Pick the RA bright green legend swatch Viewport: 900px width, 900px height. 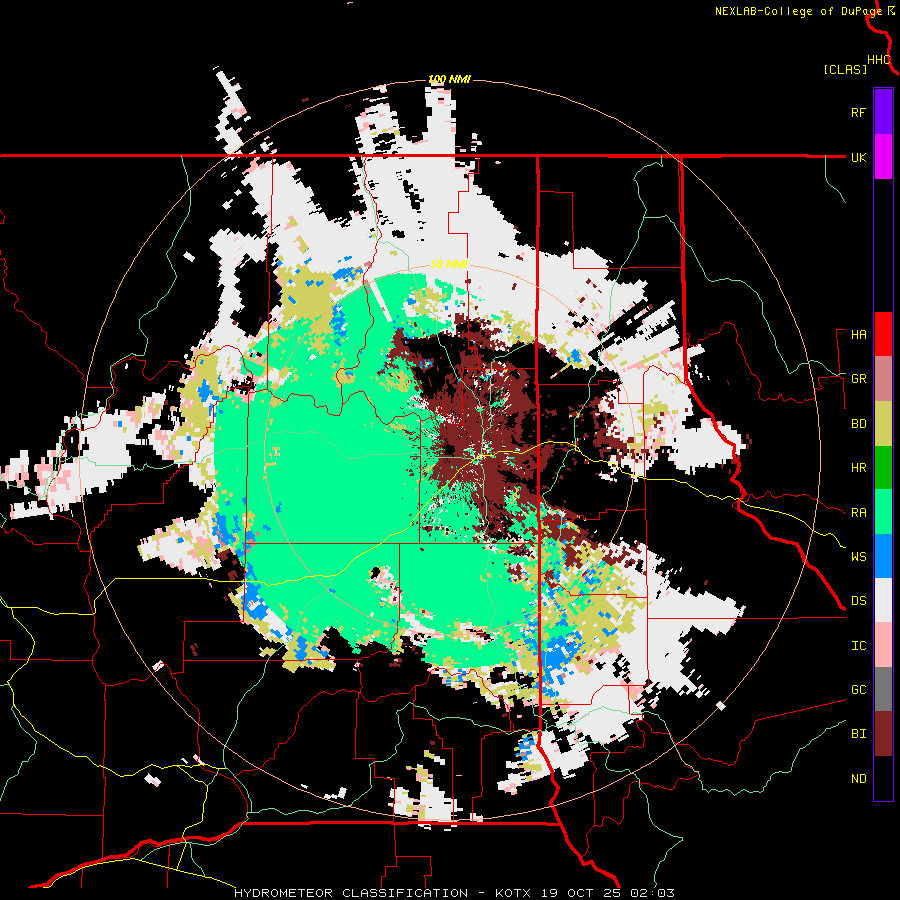[883, 512]
